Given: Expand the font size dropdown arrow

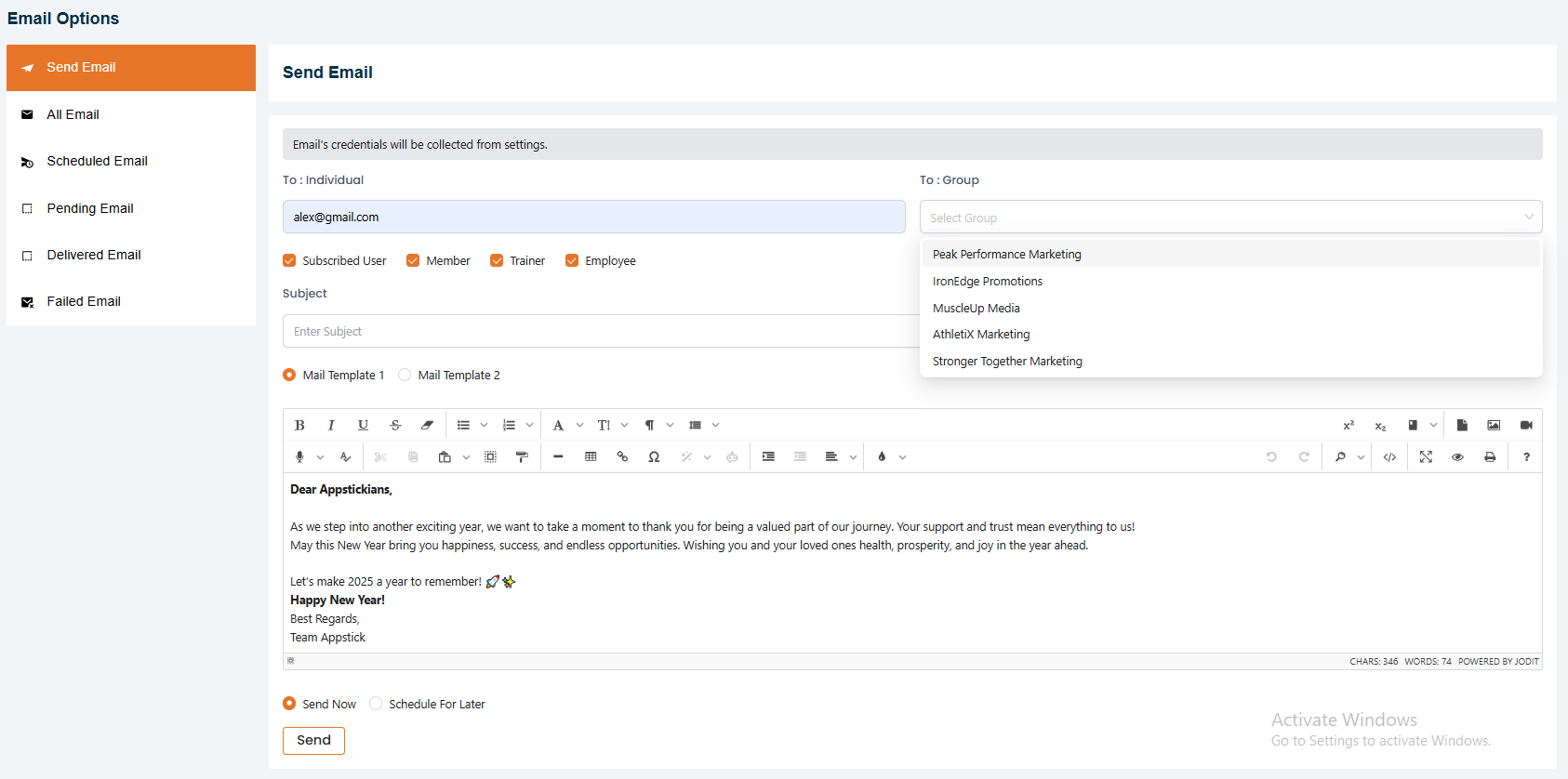Looking at the screenshot, I should click(624, 425).
